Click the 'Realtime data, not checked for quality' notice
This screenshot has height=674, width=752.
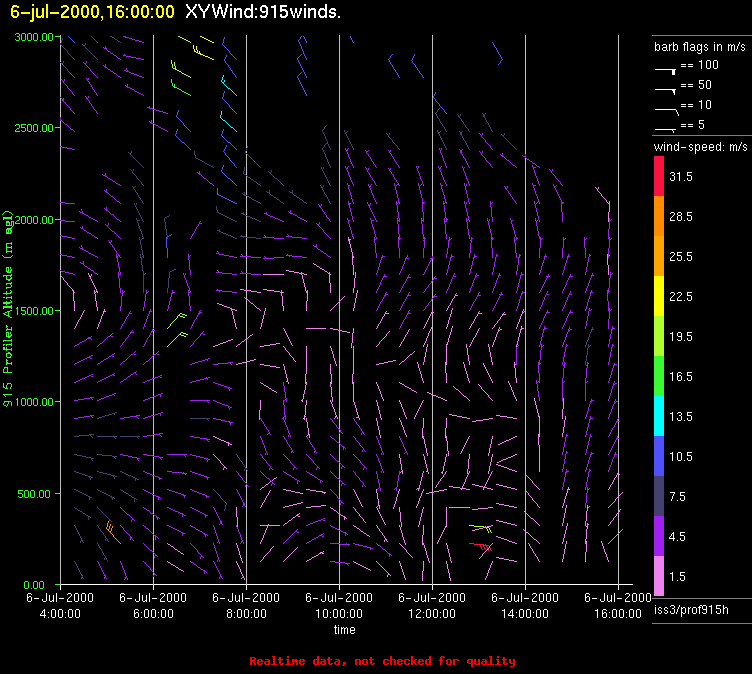coord(382,661)
